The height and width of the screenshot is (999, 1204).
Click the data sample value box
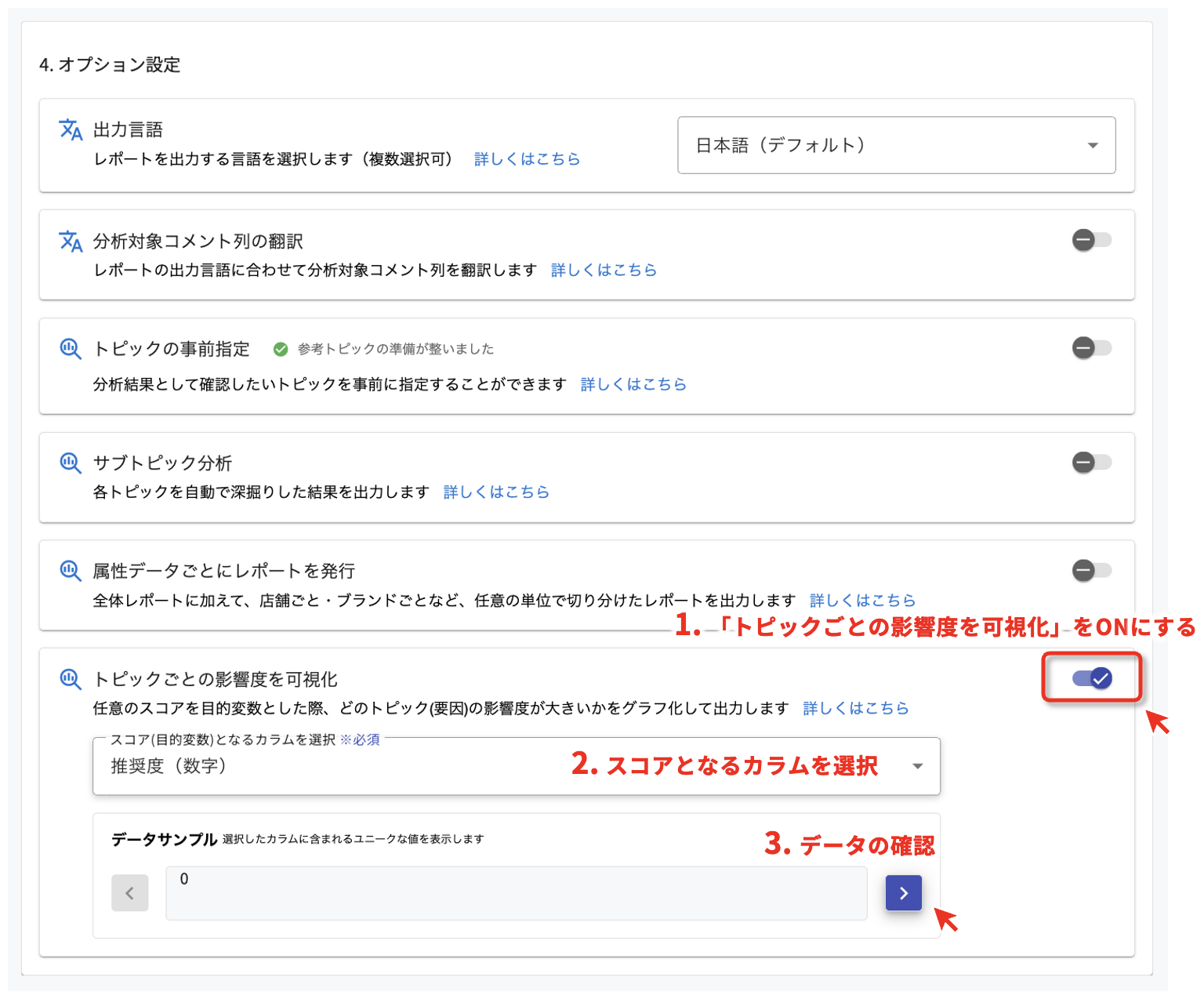click(x=516, y=893)
